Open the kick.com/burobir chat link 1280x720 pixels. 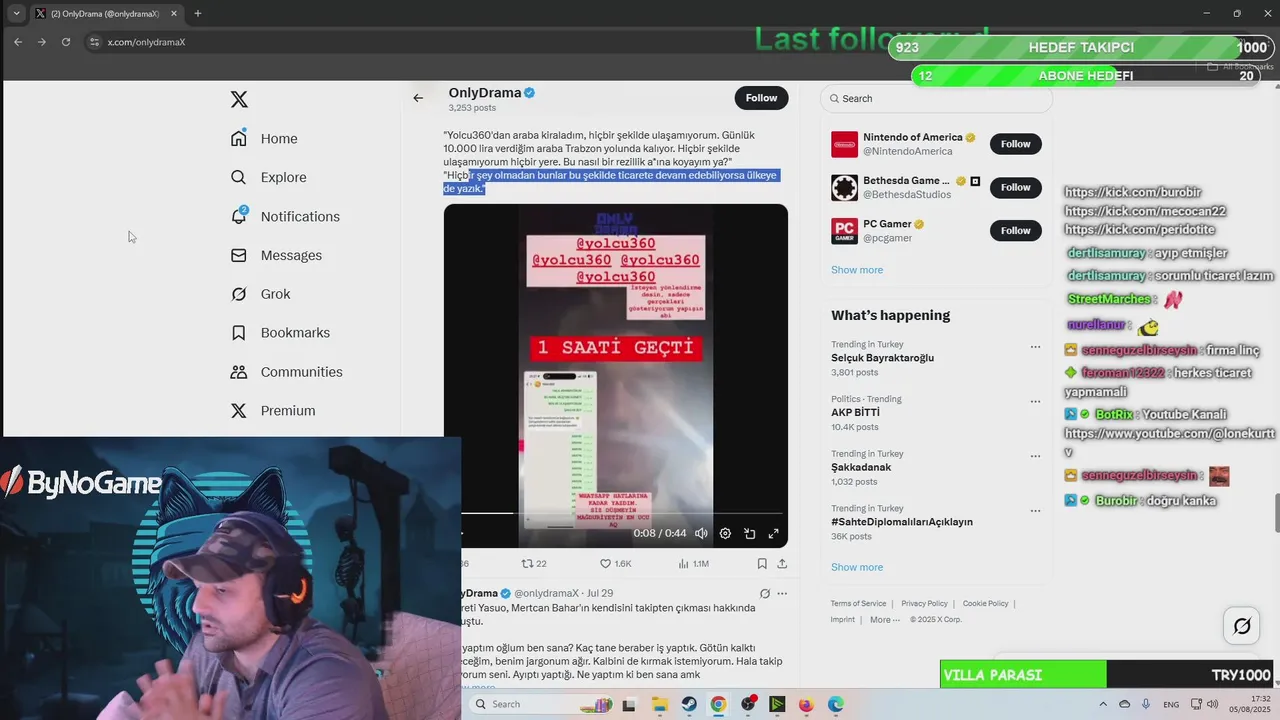coord(1133,192)
